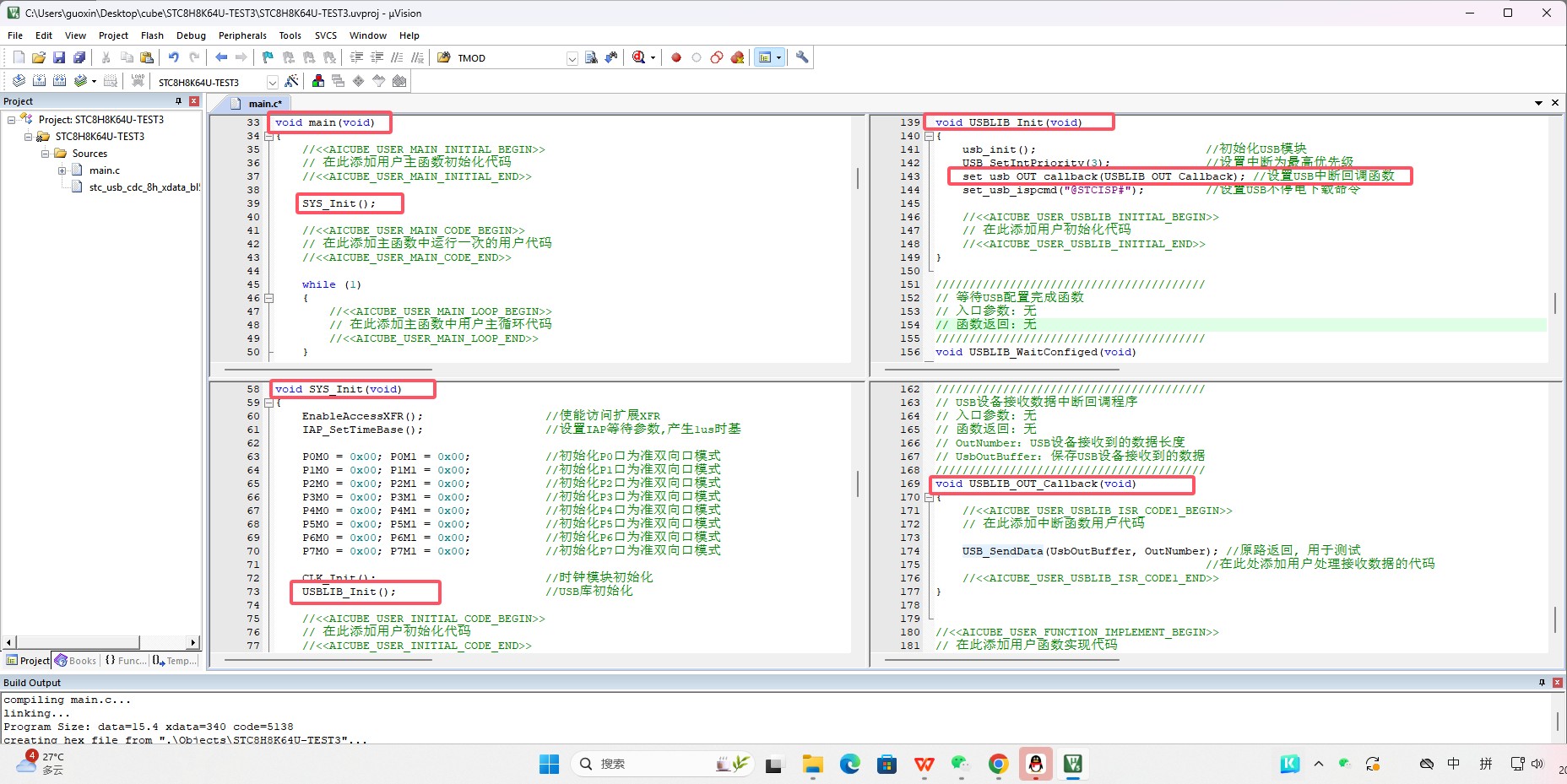Click the Save All toolbar icon
The image size is (1567, 784).
[79, 57]
